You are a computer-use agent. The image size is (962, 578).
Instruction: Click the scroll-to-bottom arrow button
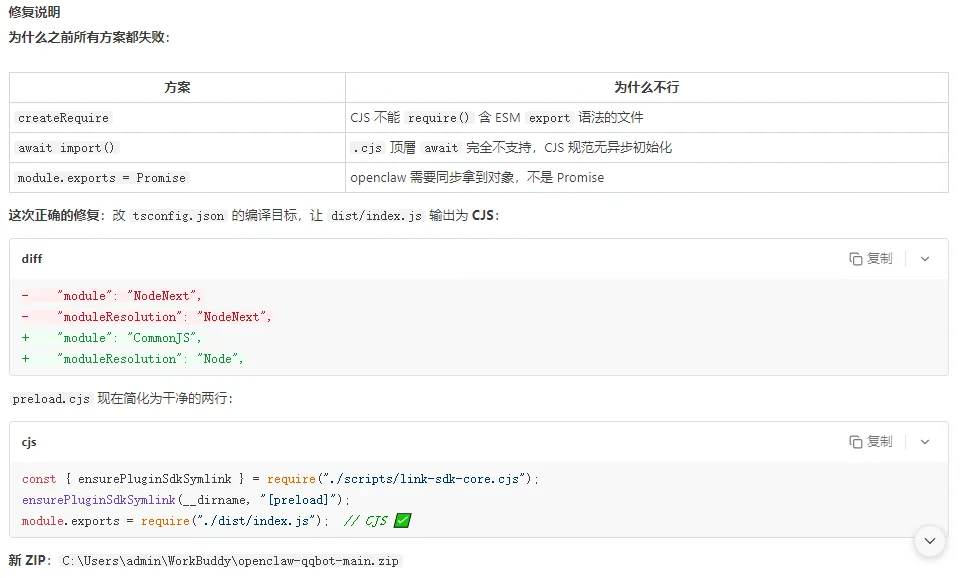click(930, 541)
